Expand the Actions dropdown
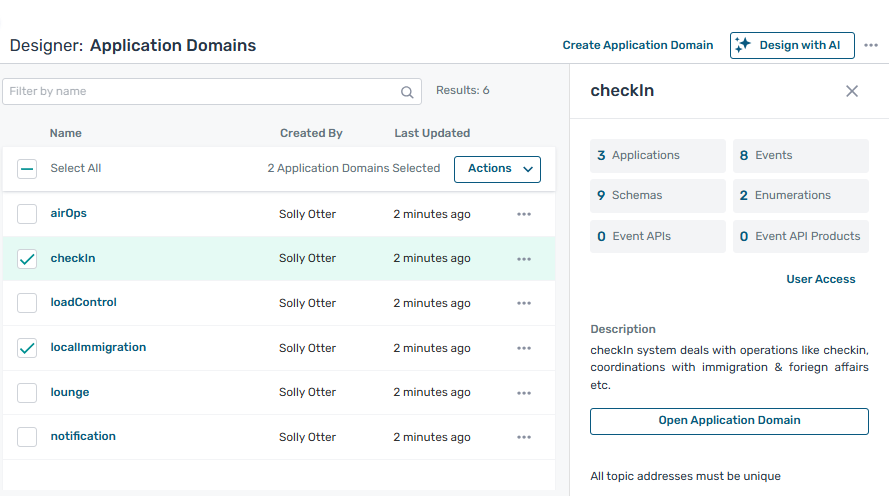The height and width of the screenshot is (496, 889). [x=497, y=169]
